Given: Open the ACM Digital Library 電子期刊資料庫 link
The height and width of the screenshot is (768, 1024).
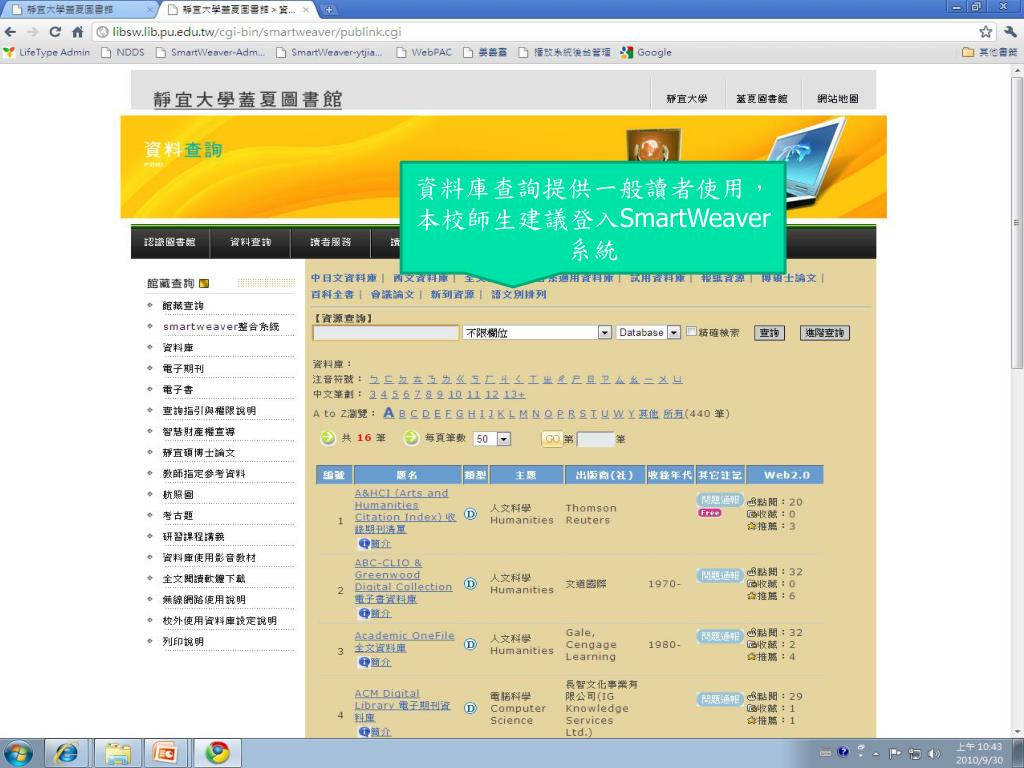Looking at the screenshot, I should click(x=402, y=705).
